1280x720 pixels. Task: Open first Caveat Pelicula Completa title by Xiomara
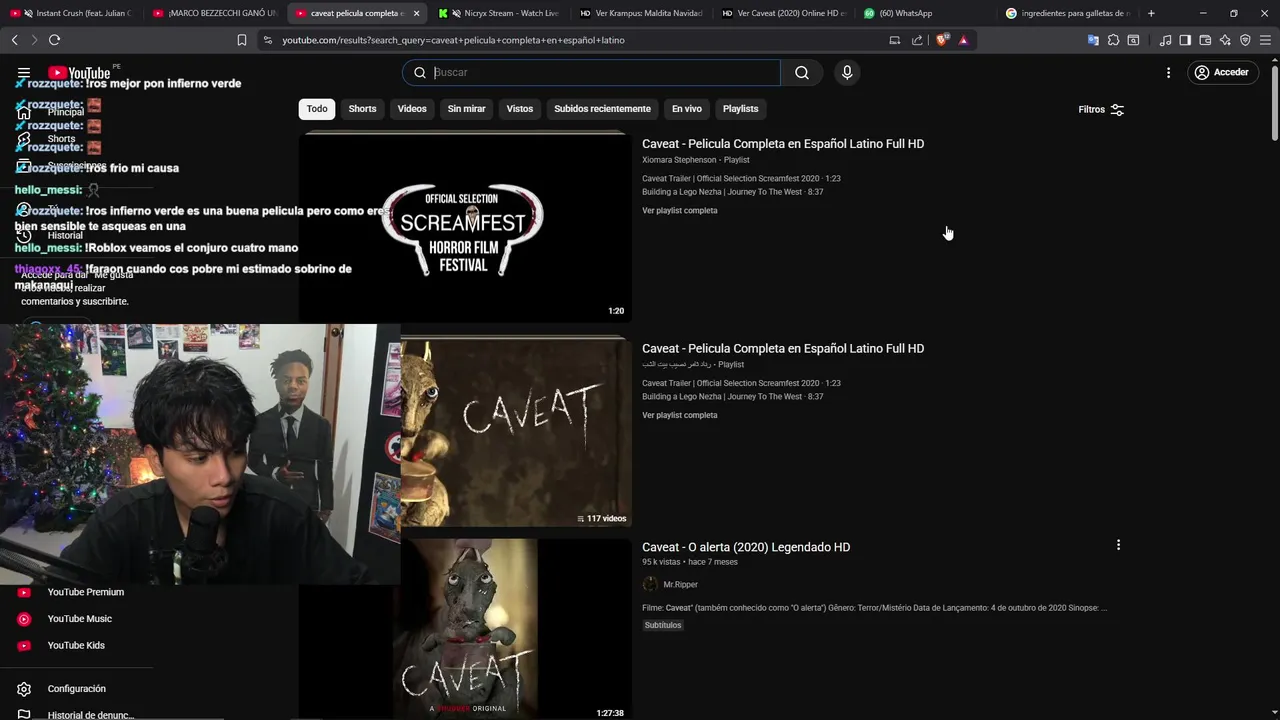pos(783,144)
